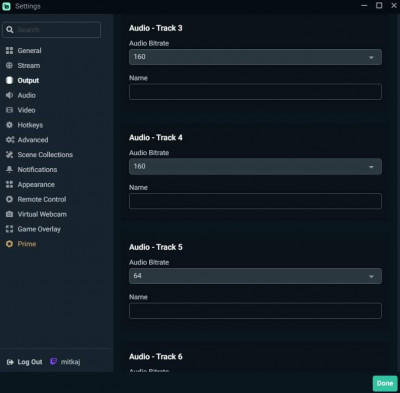Click the Streamlabs logo in title bar
Viewport: 400px width, 393px height.
click(x=6, y=6)
